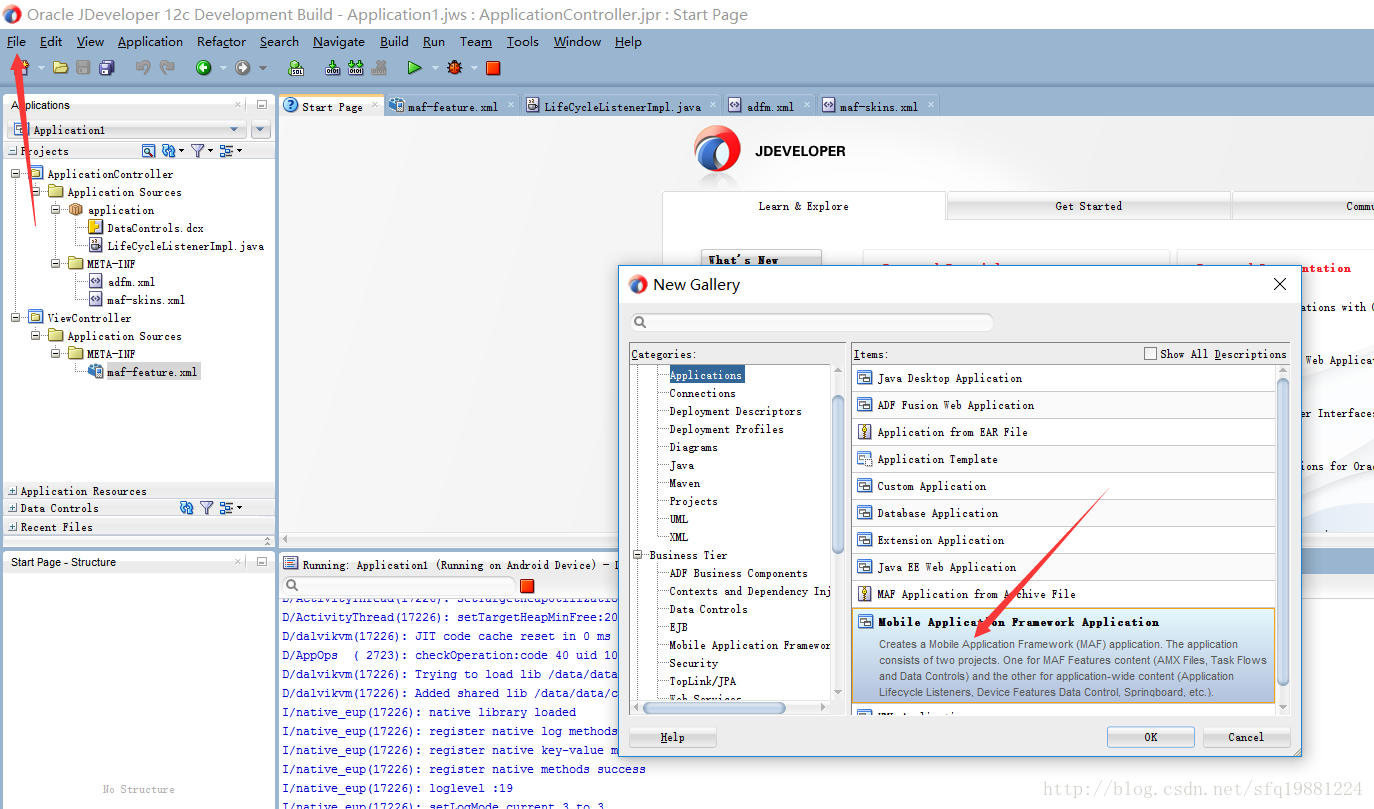Click the Cancel build toolbar icon

(379, 68)
